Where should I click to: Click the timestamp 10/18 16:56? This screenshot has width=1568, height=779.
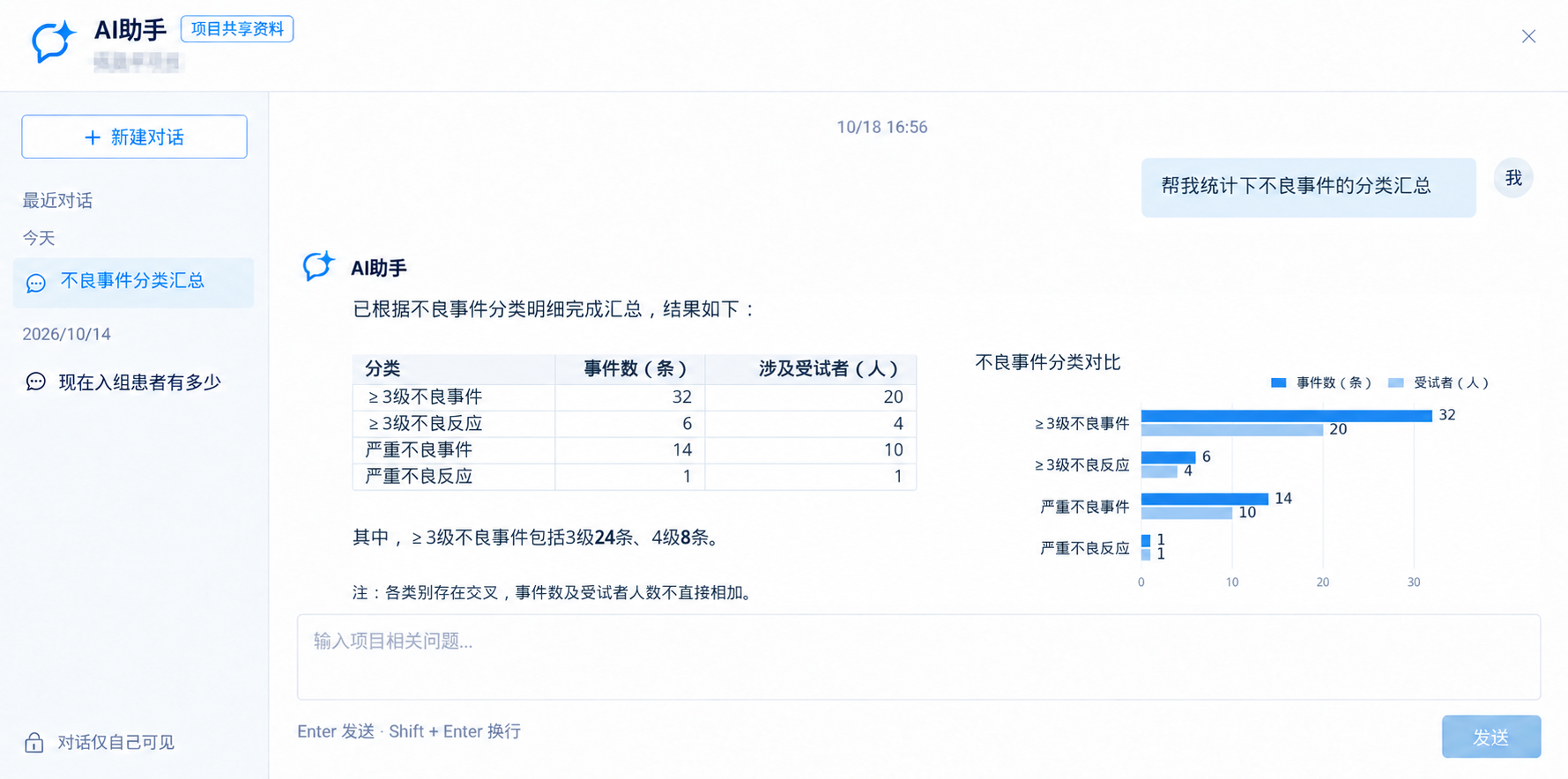click(881, 127)
